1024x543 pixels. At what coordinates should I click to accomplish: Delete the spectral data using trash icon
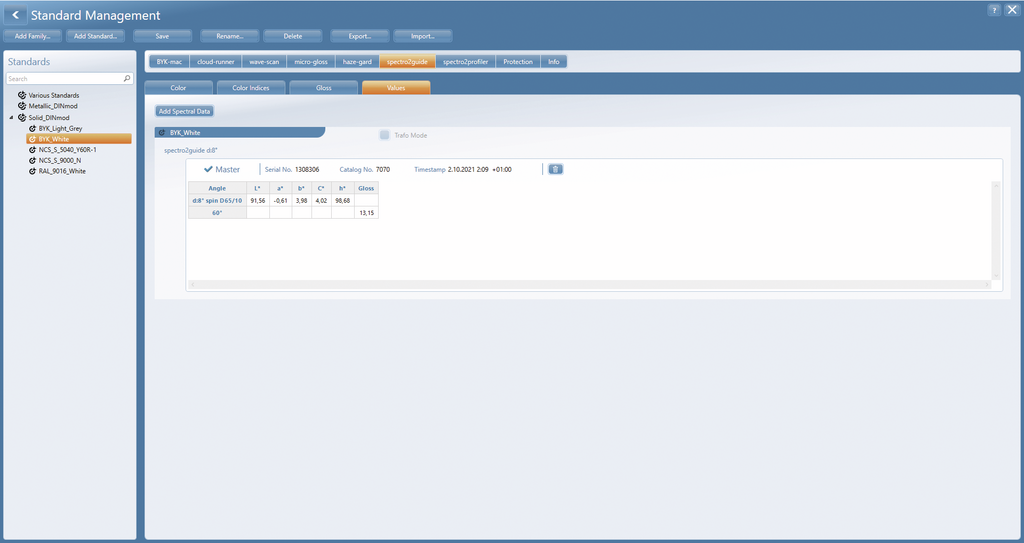555,169
